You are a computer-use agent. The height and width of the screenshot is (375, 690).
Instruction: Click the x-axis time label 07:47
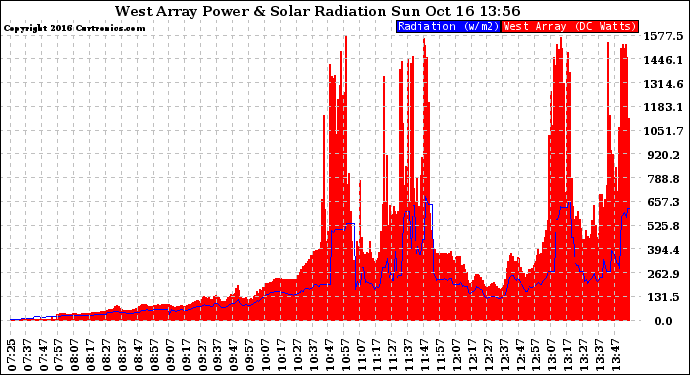[44, 355]
